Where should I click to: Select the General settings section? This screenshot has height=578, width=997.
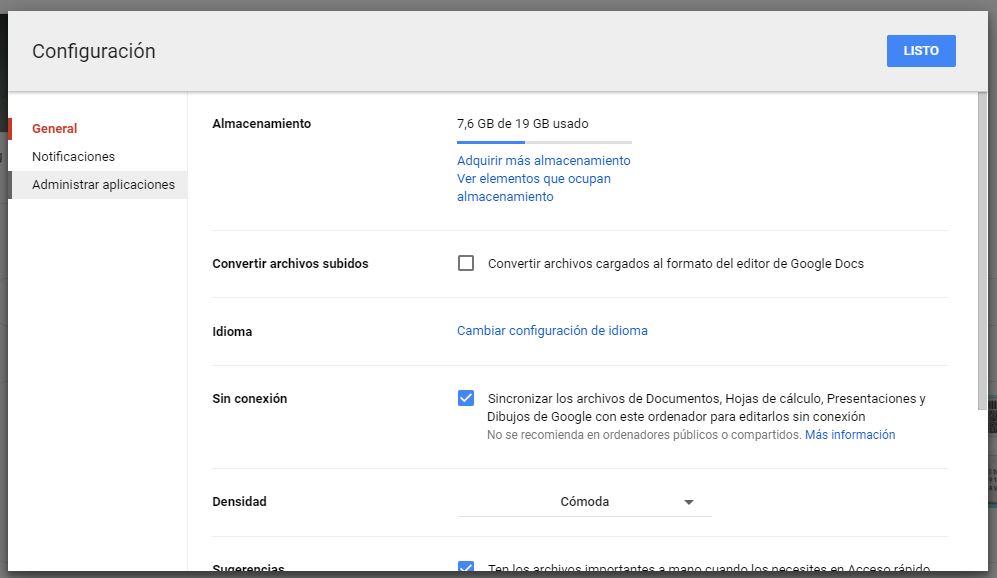point(53,128)
